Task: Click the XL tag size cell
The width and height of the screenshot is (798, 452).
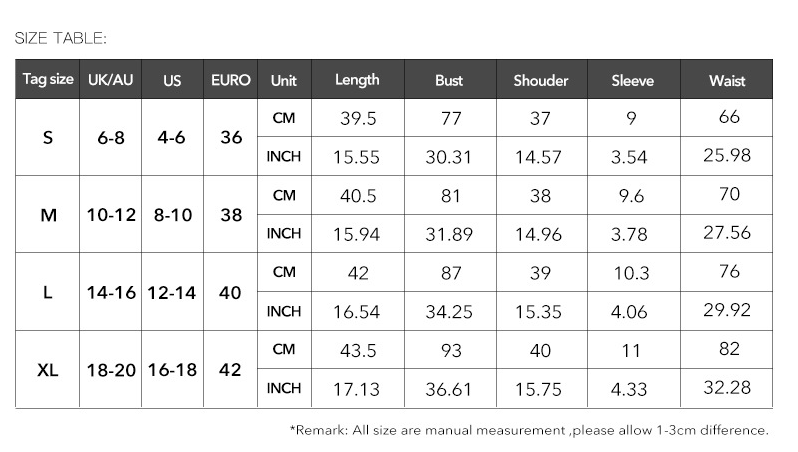Action: coord(48,370)
